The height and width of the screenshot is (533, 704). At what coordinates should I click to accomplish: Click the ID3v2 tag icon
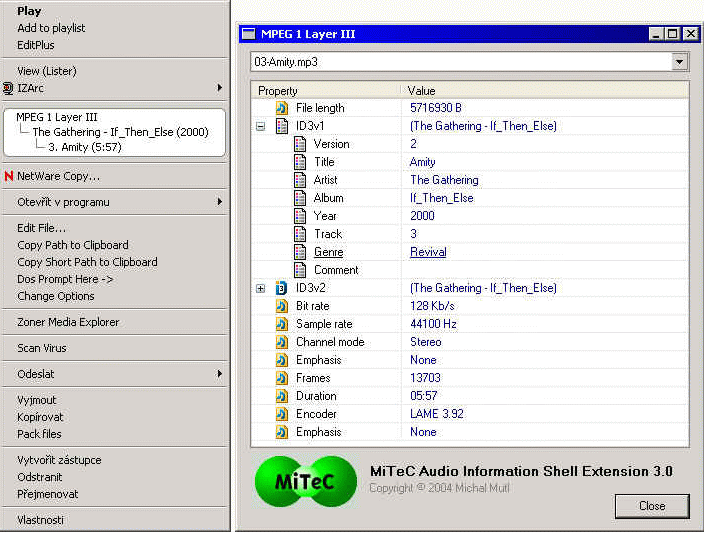tap(282, 288)
